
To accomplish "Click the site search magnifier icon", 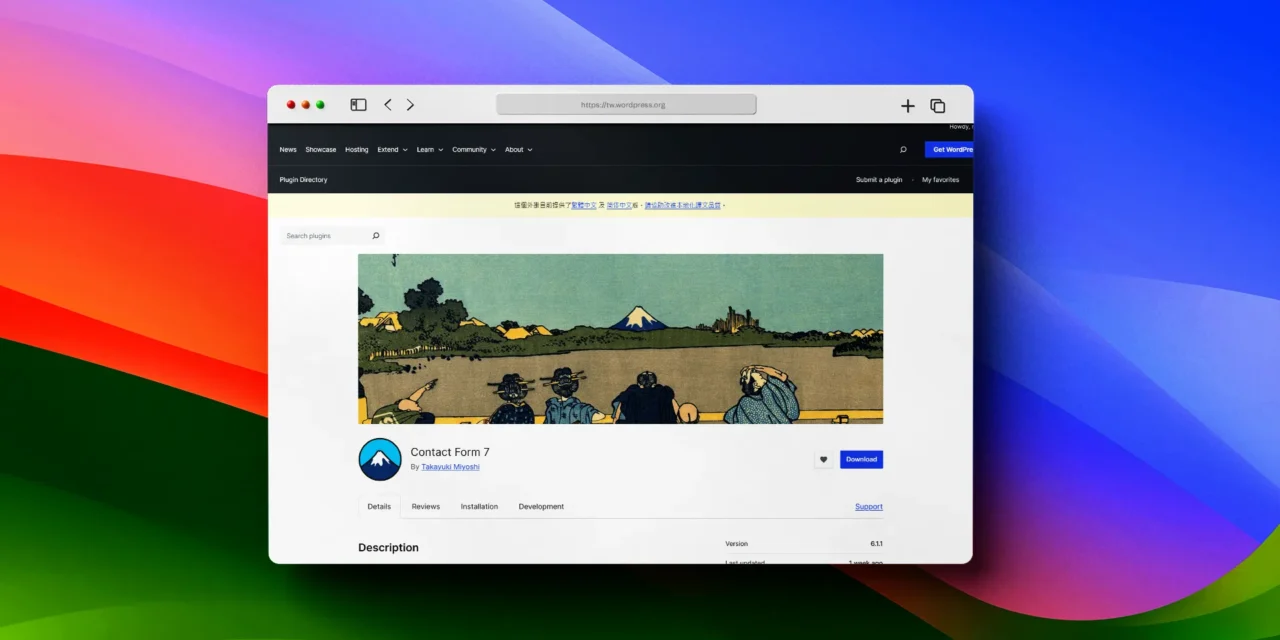I will point(903,150).
